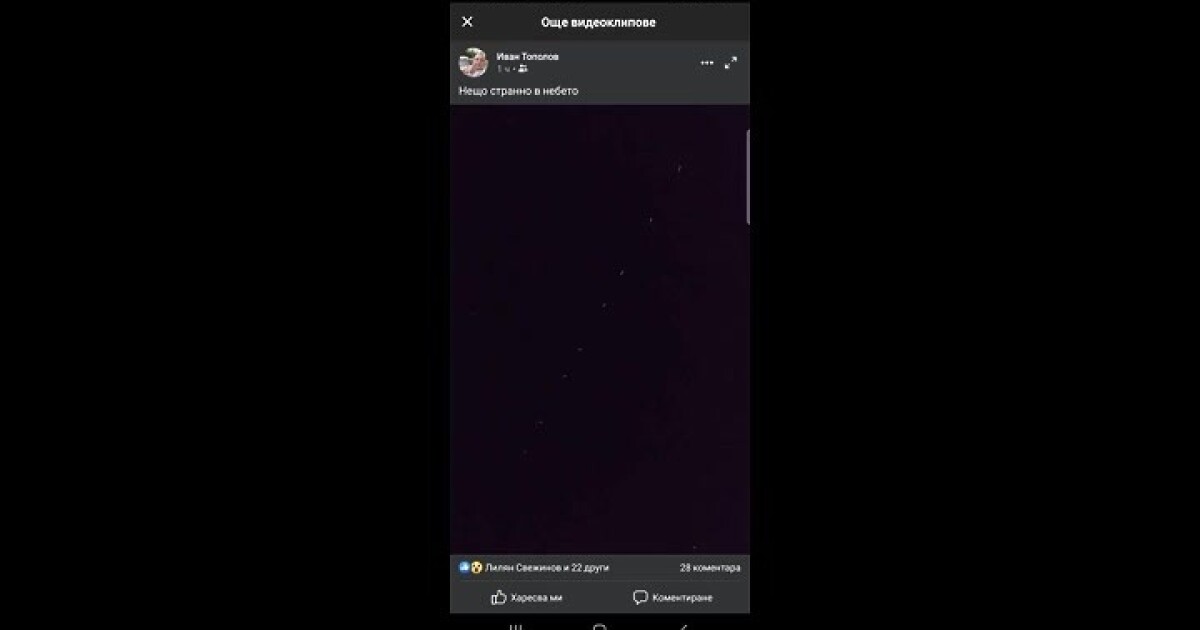1200x630 pixels.
Task: Click the blue like reaction icon
Action: (464, 567)
